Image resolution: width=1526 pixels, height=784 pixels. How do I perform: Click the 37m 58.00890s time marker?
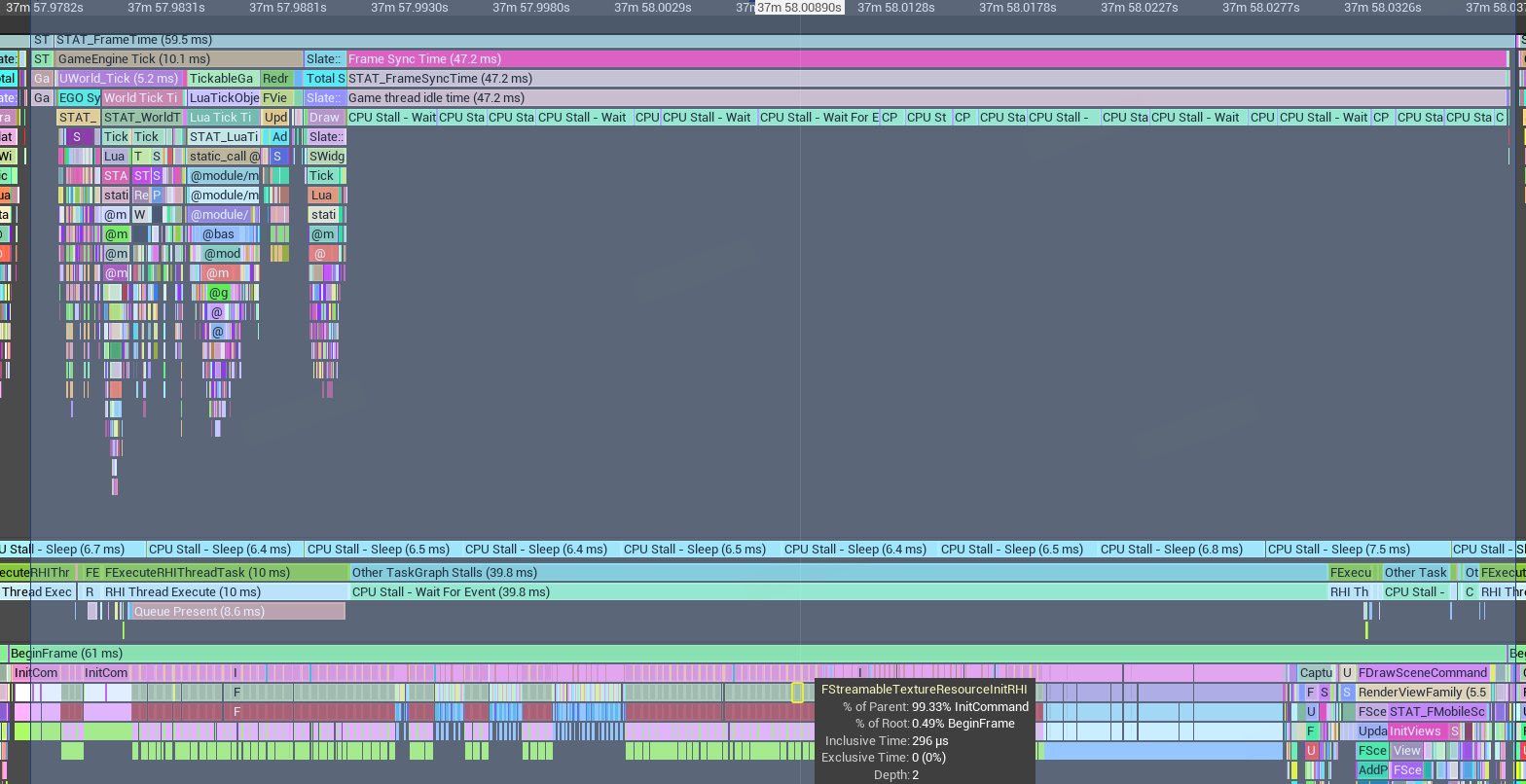[799, 8]
